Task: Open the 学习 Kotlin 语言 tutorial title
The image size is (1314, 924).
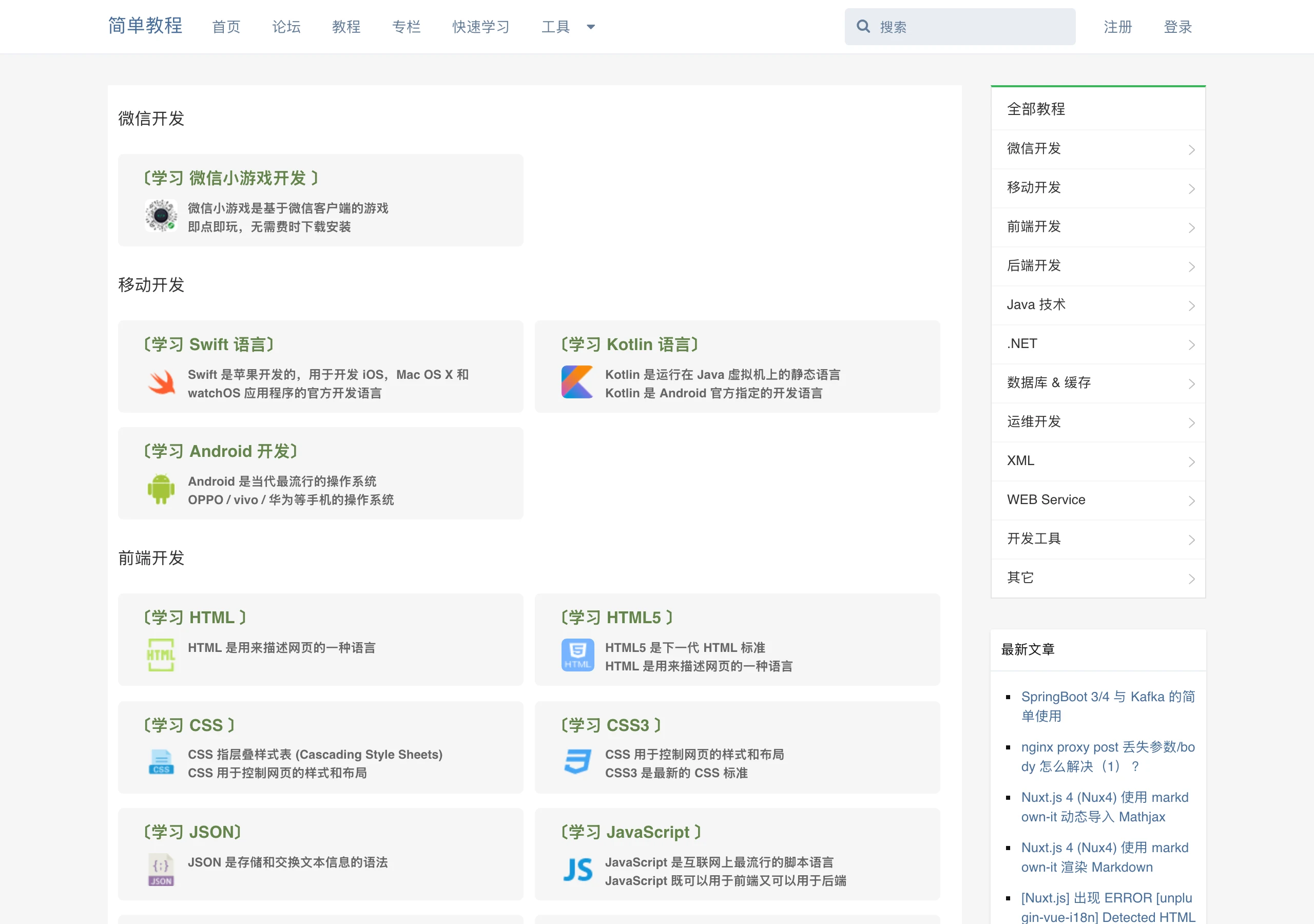Action: click(x=629, y=344)
